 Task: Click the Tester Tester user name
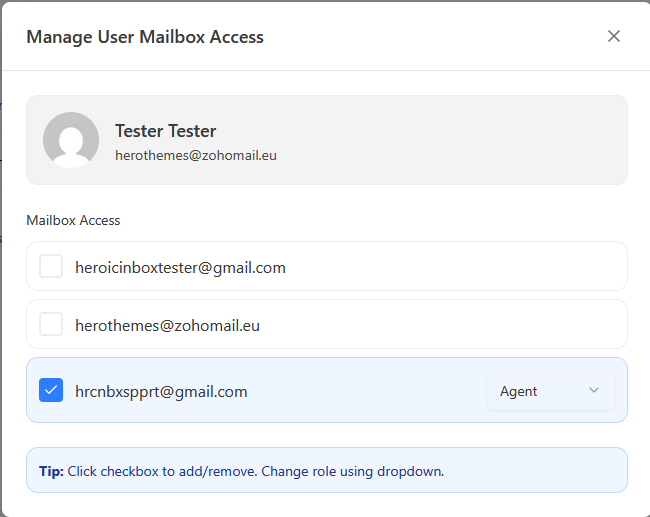tap(165, 131)
